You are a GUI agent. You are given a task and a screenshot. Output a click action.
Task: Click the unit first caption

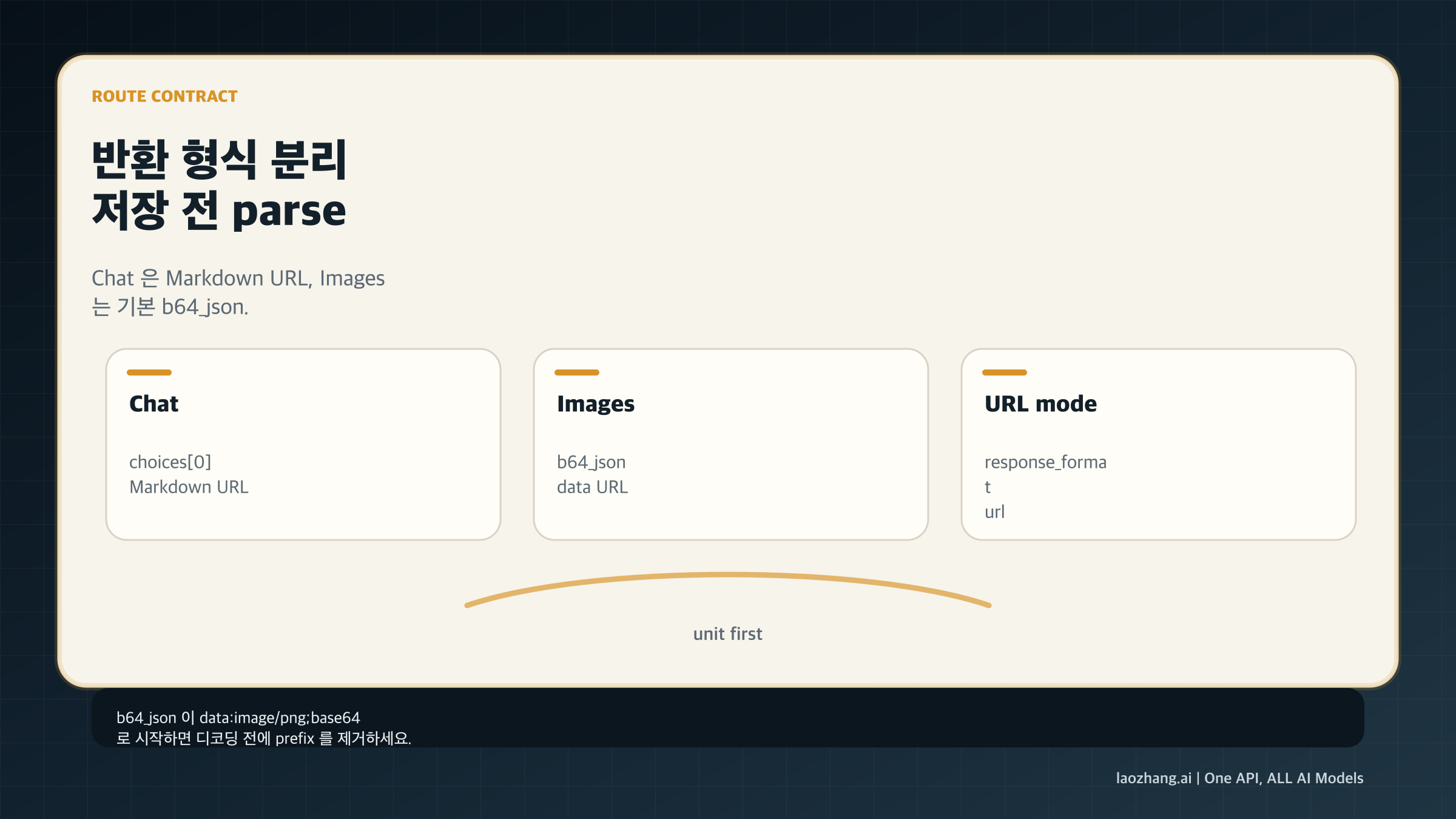(727, 633)
